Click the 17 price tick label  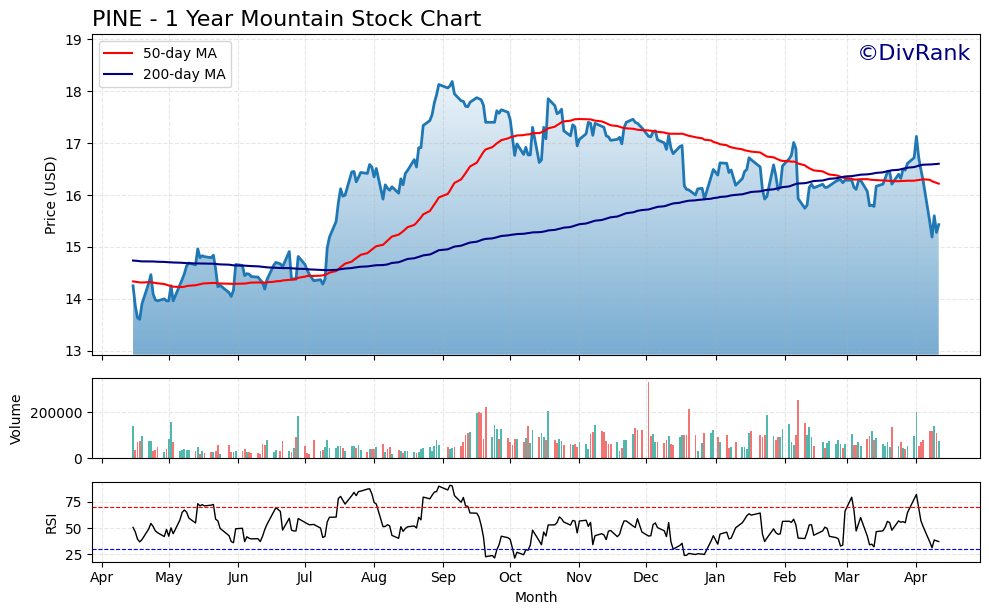(73, 144)
